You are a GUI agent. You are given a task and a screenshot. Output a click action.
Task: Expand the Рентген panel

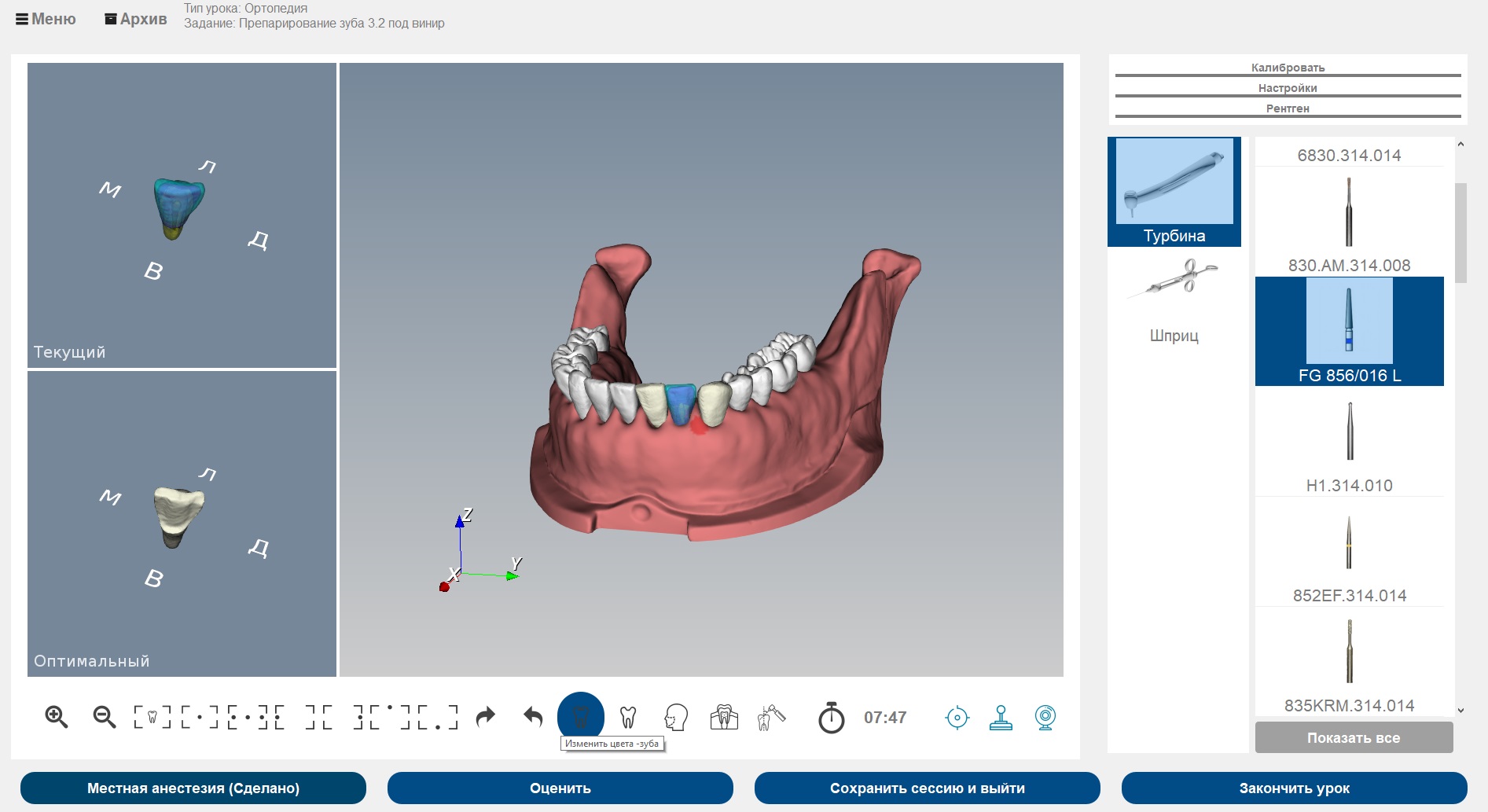(x=1288, y=108)
